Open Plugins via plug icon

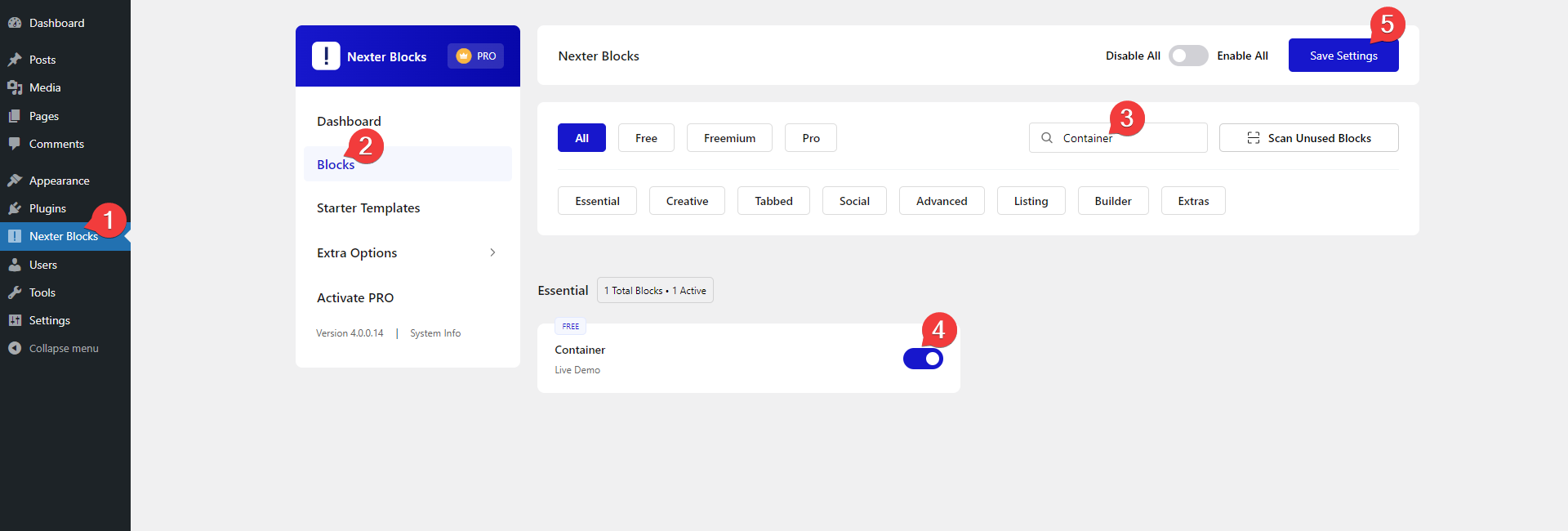(x=15, y=208)
